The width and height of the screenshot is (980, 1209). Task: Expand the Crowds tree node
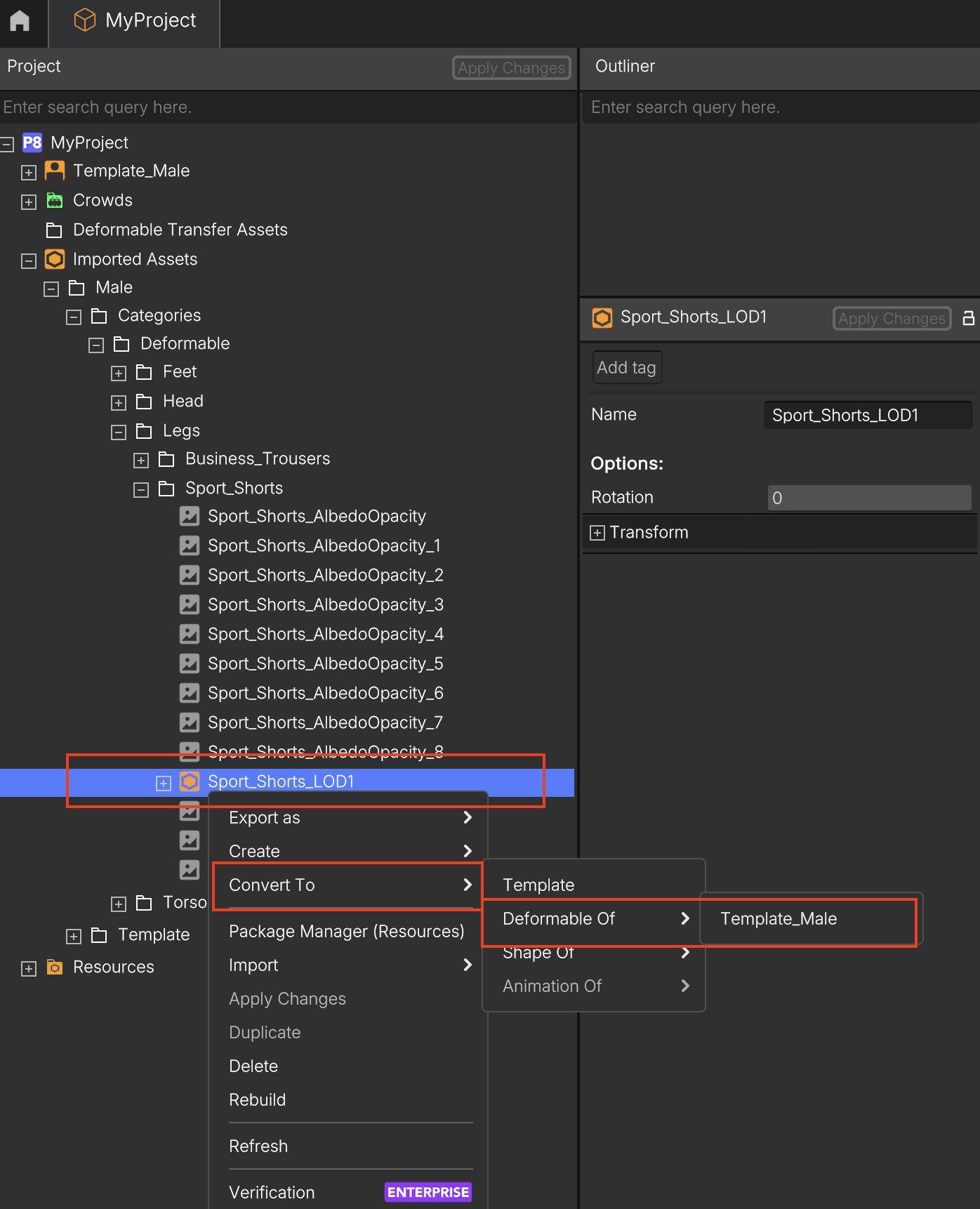[29, 202]
